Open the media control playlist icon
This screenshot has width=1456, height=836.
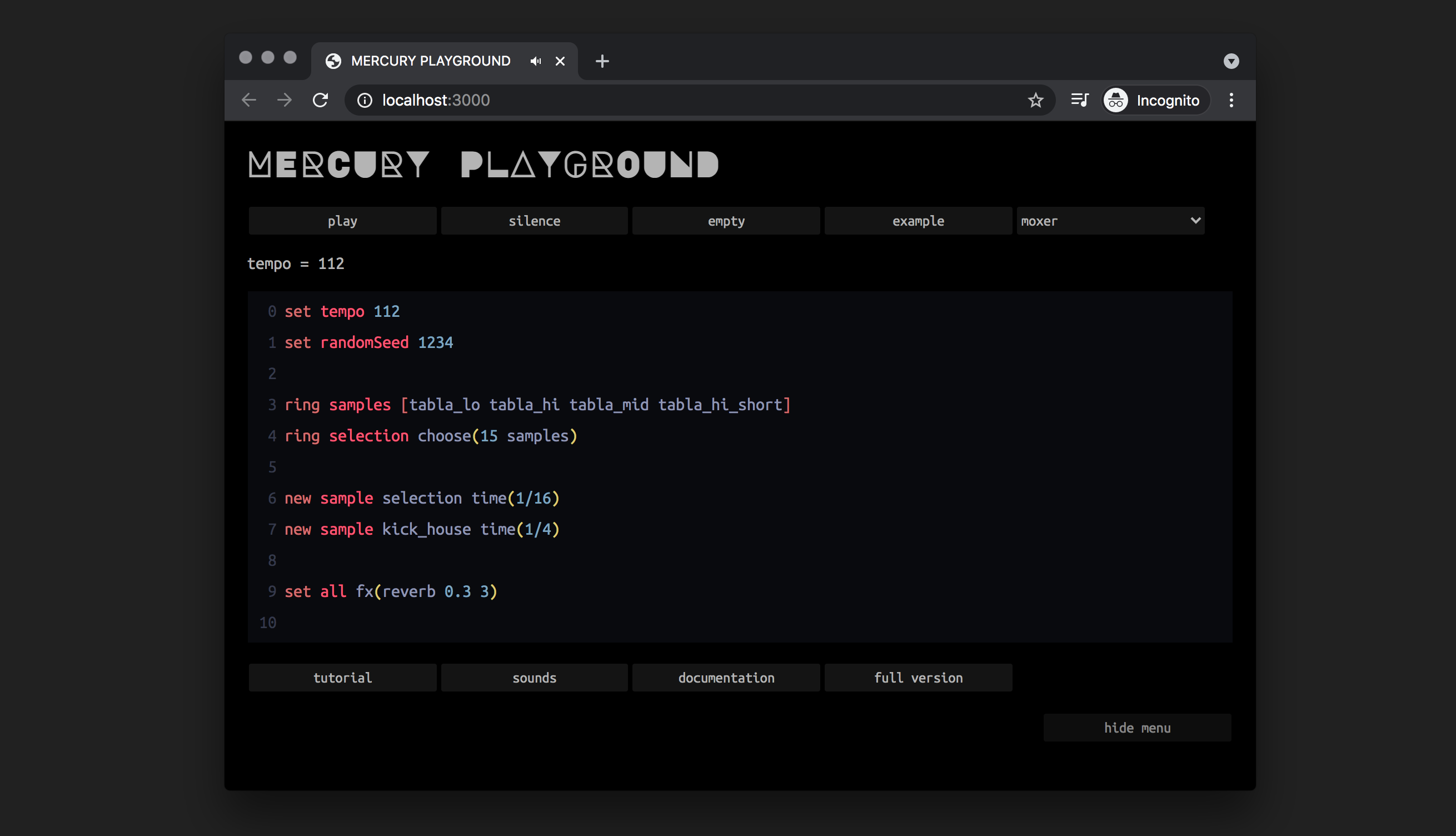click(1080, 100)
